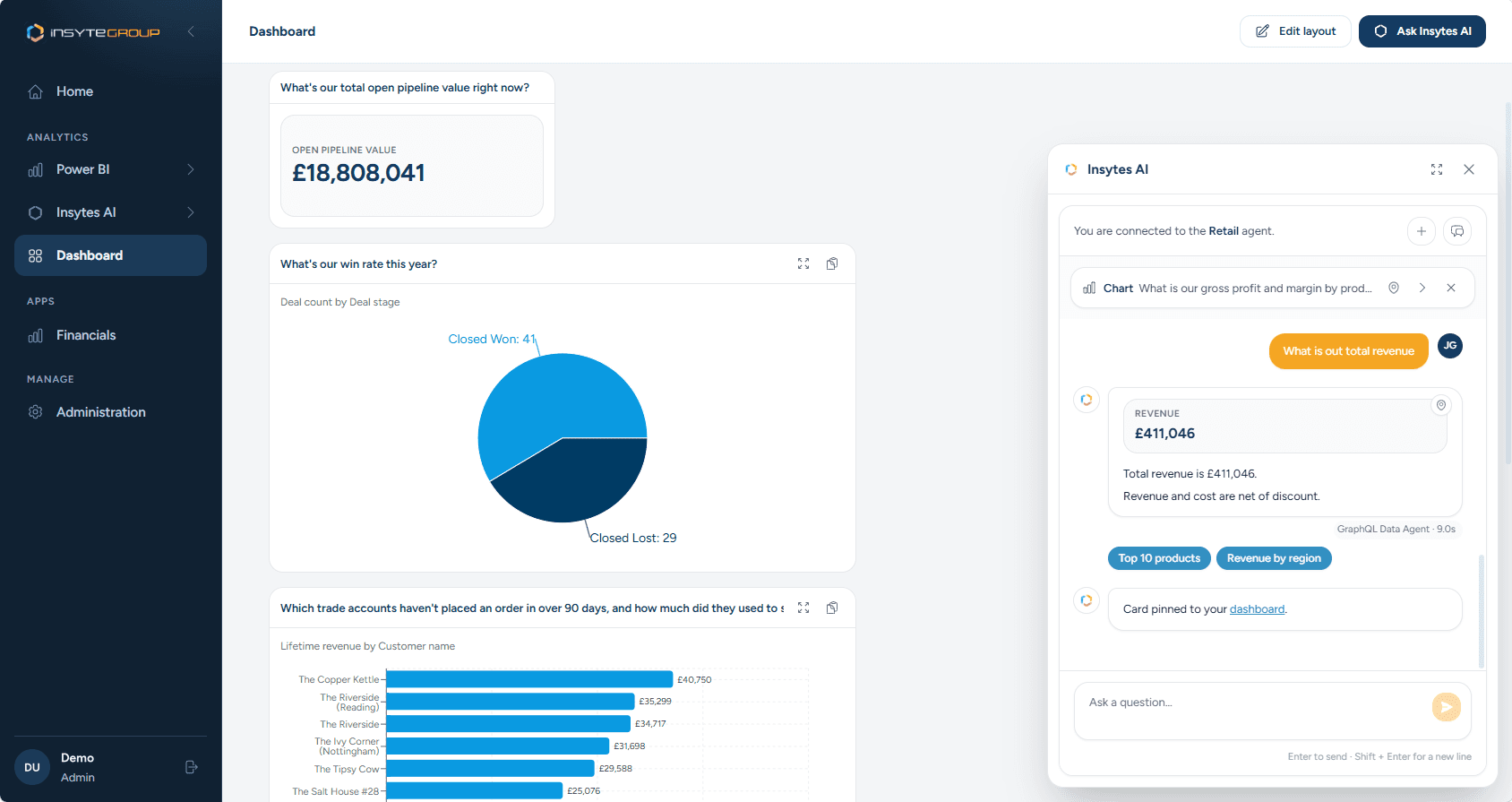Click The Riverside (Reading) bar
The width and height of the screenshot is (1512, 802).
tap(511, 702)
